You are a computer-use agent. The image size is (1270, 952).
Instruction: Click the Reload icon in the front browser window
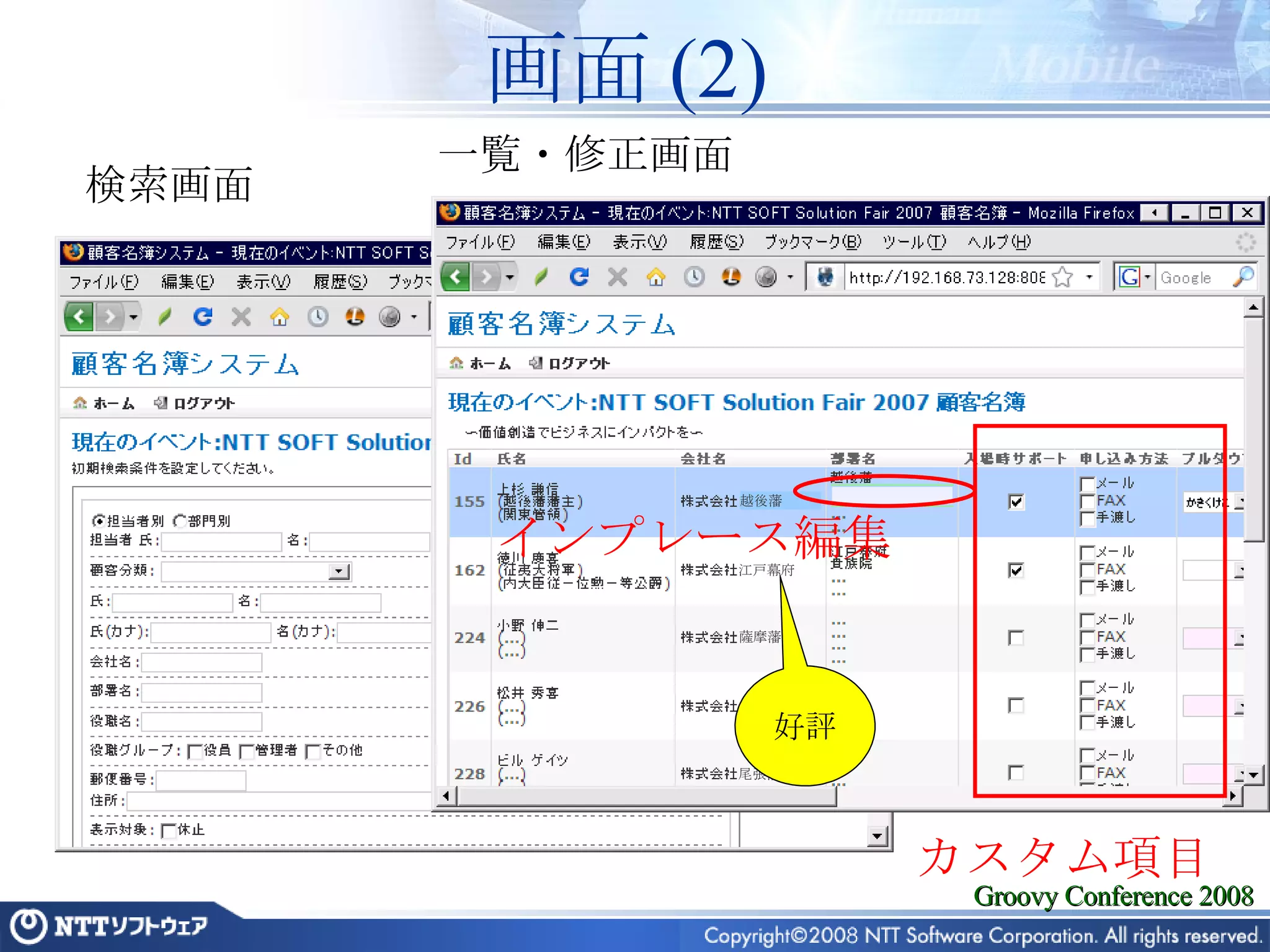(579, 276)
